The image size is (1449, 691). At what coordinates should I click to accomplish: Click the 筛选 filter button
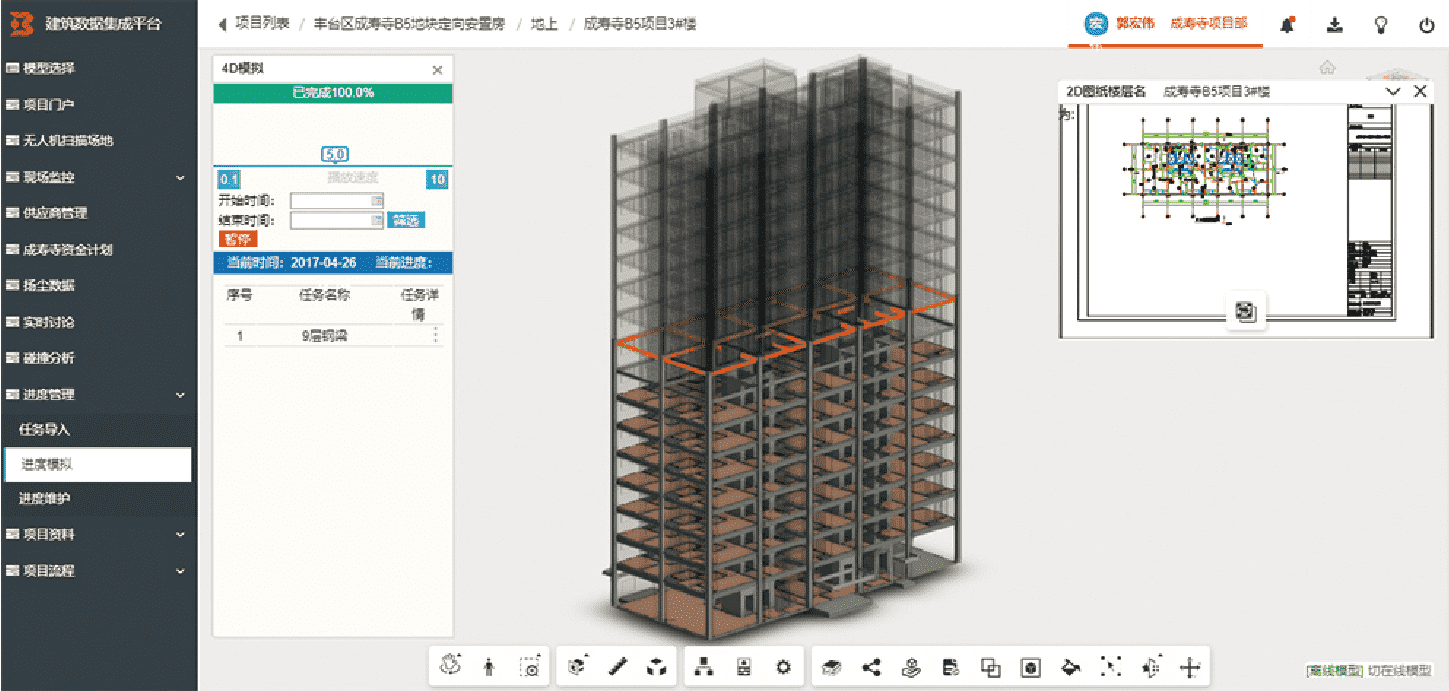click(x=406, y=220)
